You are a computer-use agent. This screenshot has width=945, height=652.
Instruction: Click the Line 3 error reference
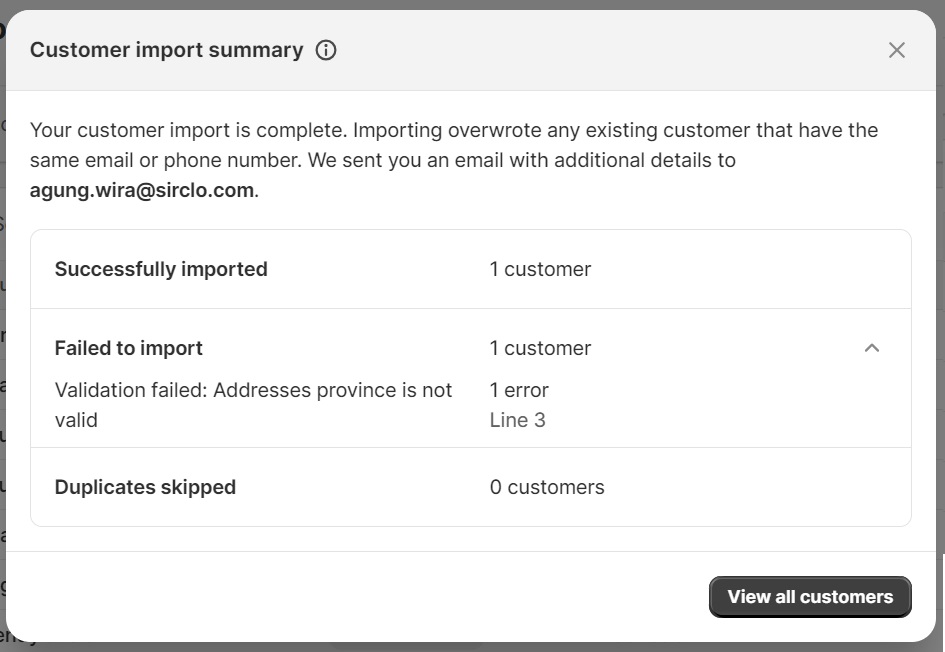click(x=517, y=420)
